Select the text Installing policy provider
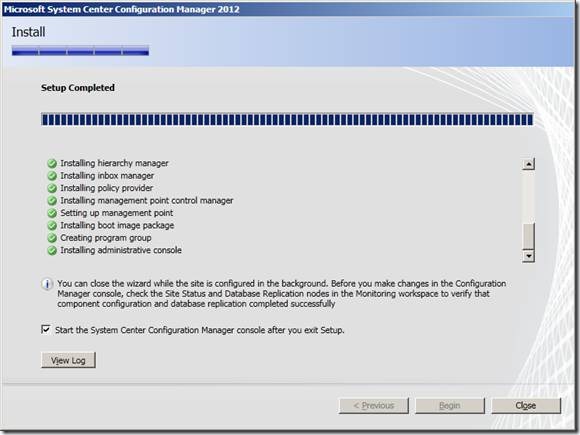 (107, 188)
